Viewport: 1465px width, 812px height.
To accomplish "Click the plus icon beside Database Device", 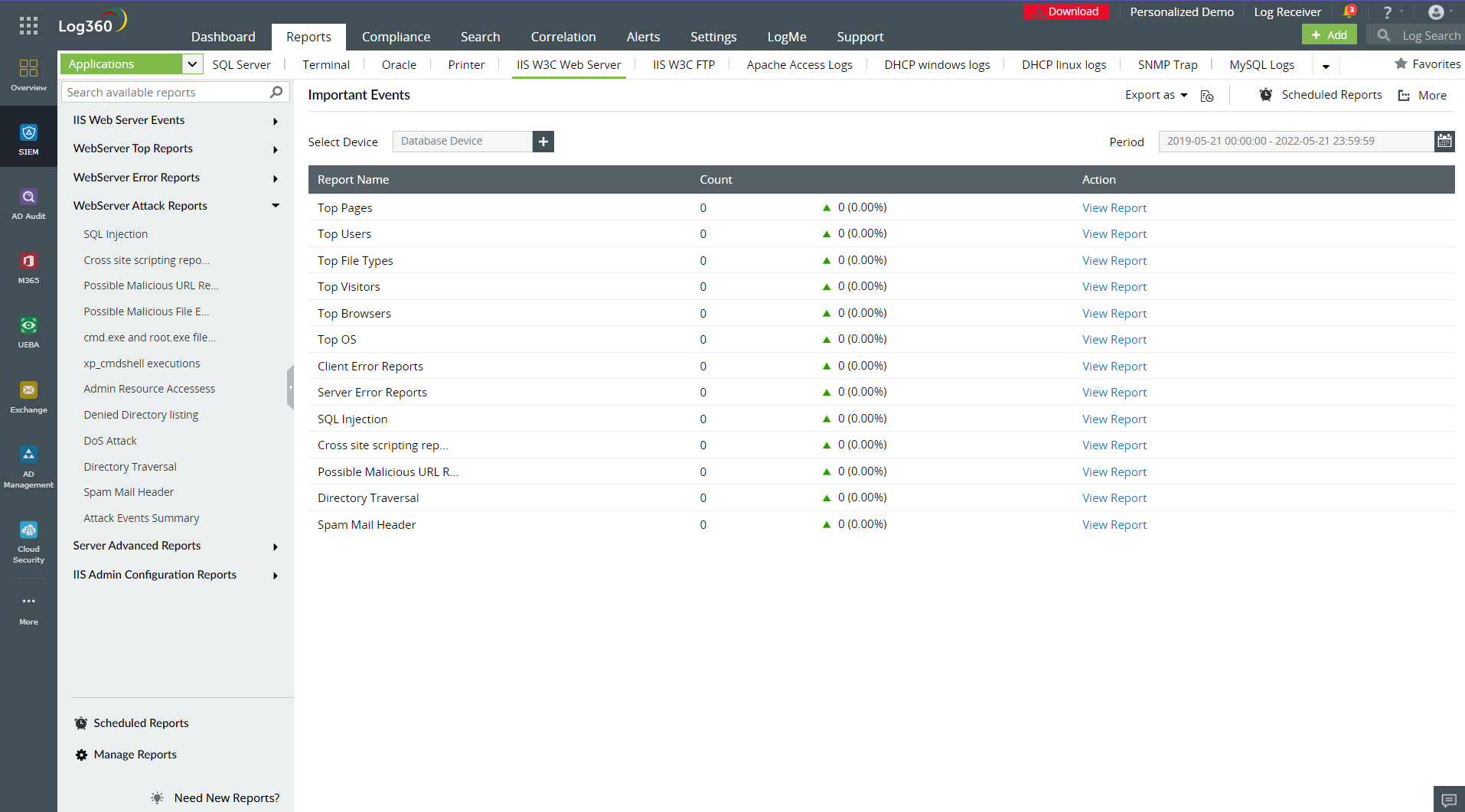I will pos(543,142).
